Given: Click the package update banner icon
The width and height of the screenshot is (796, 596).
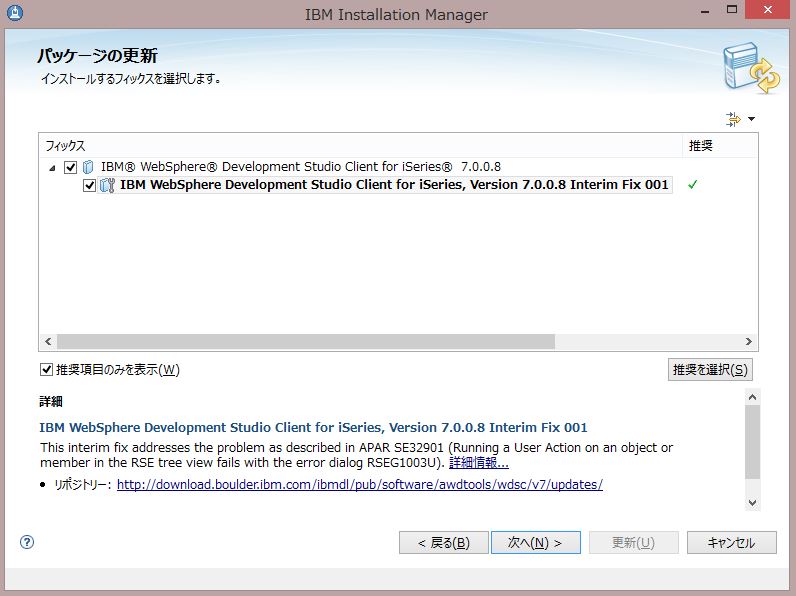Looking at the screenshot, I should coord(751,69).
